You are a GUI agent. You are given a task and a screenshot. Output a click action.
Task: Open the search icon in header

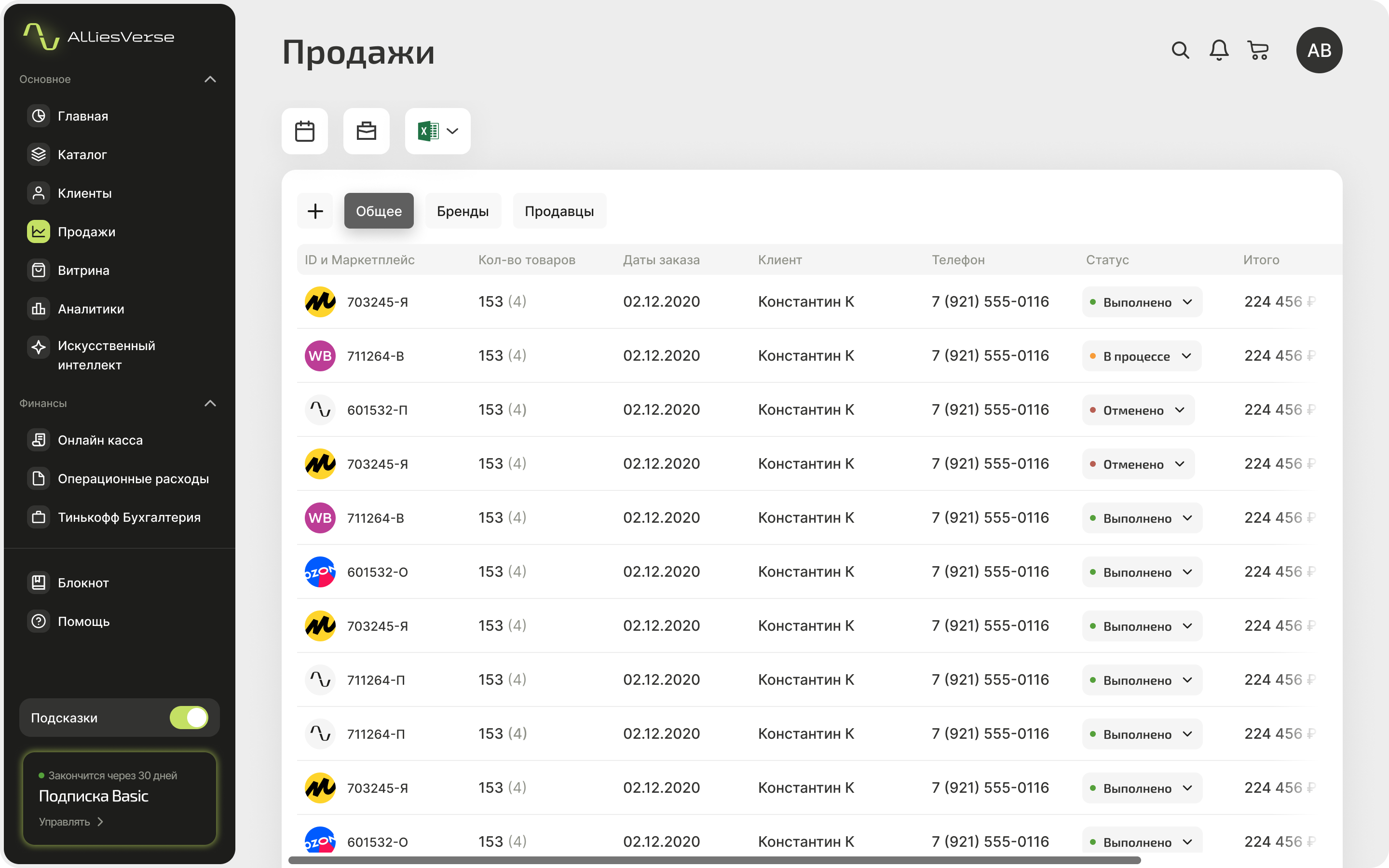point(1180,50)
